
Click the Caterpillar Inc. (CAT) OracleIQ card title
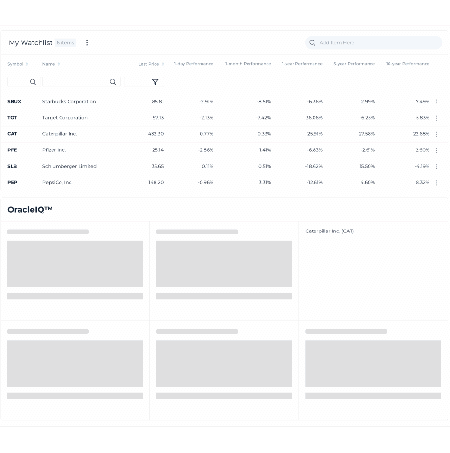point(330,231)
